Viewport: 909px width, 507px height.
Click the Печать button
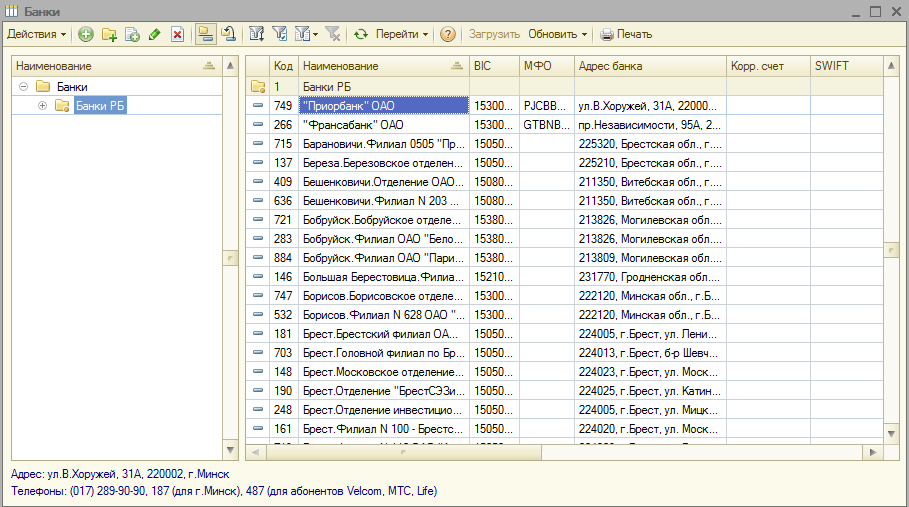tap(626, 34)
